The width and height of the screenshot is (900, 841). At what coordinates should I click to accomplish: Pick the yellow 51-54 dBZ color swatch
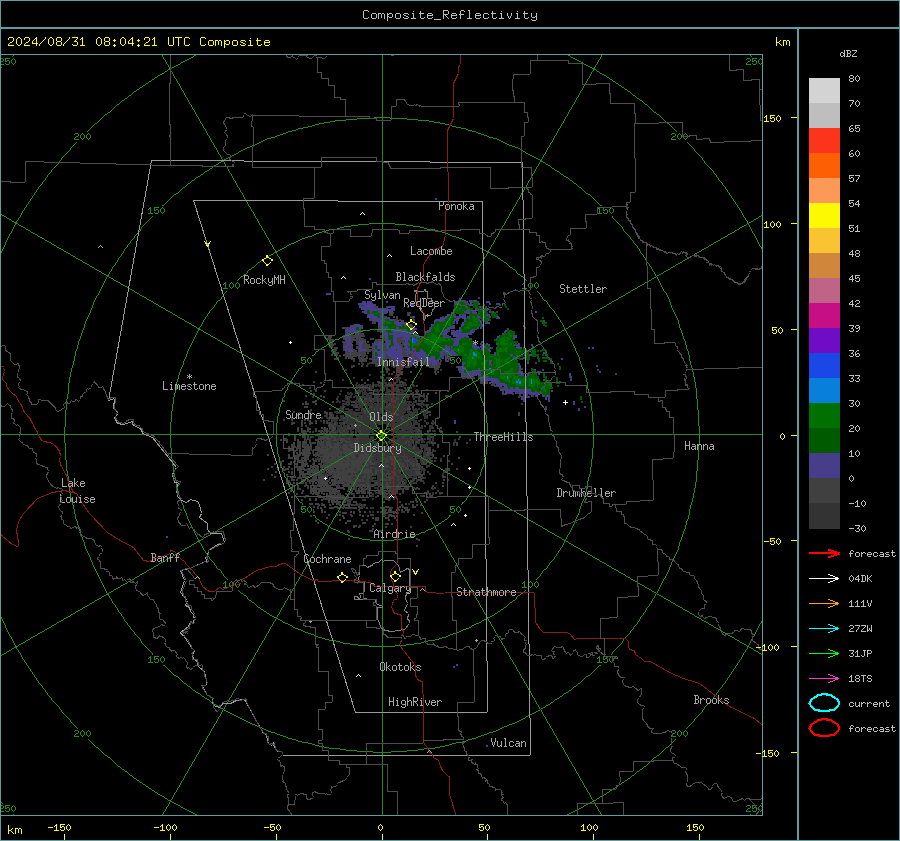pyautogui.click(x=824, y=216)
